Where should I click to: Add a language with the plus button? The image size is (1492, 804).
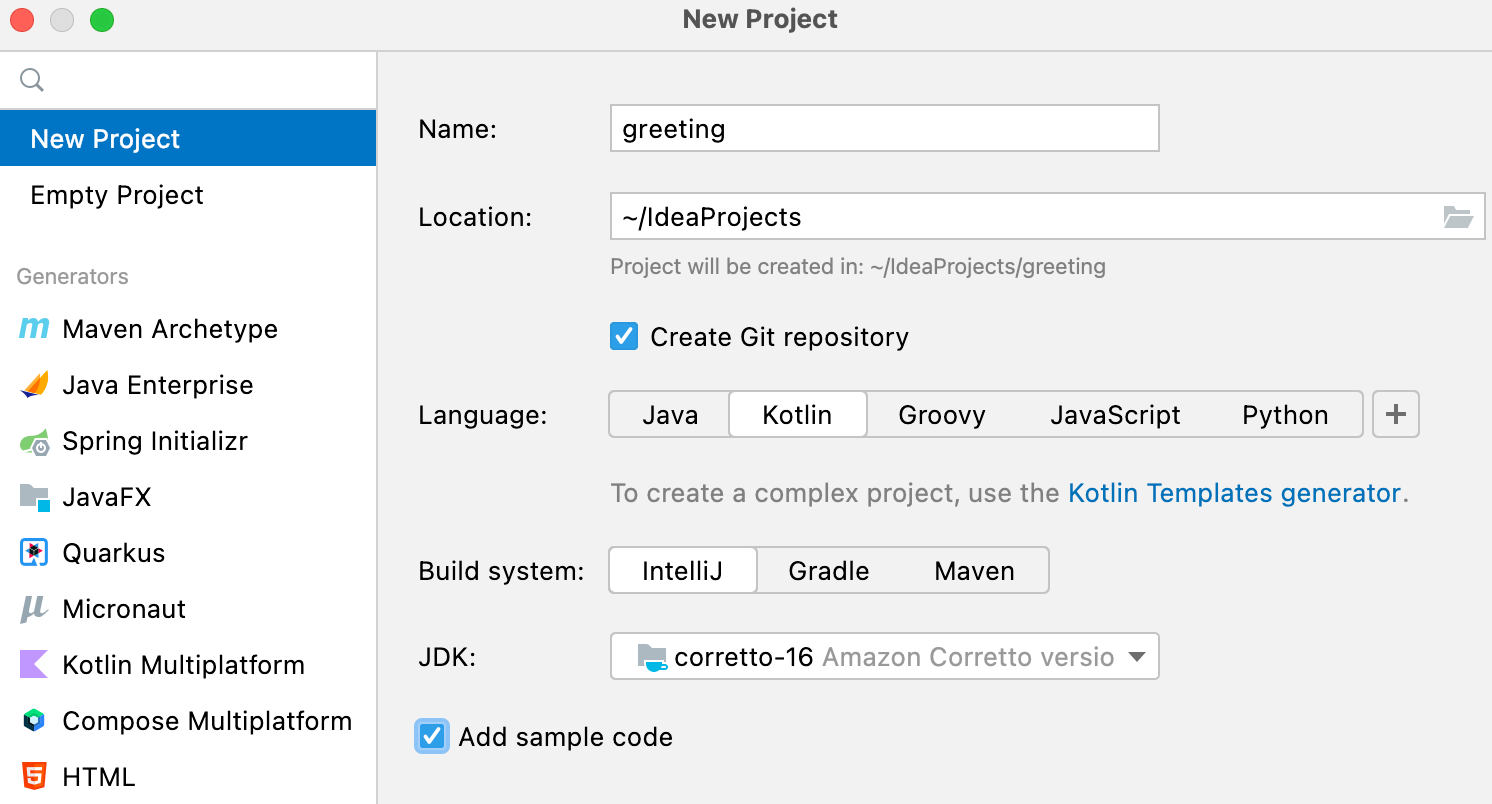tap(1396, 414)
